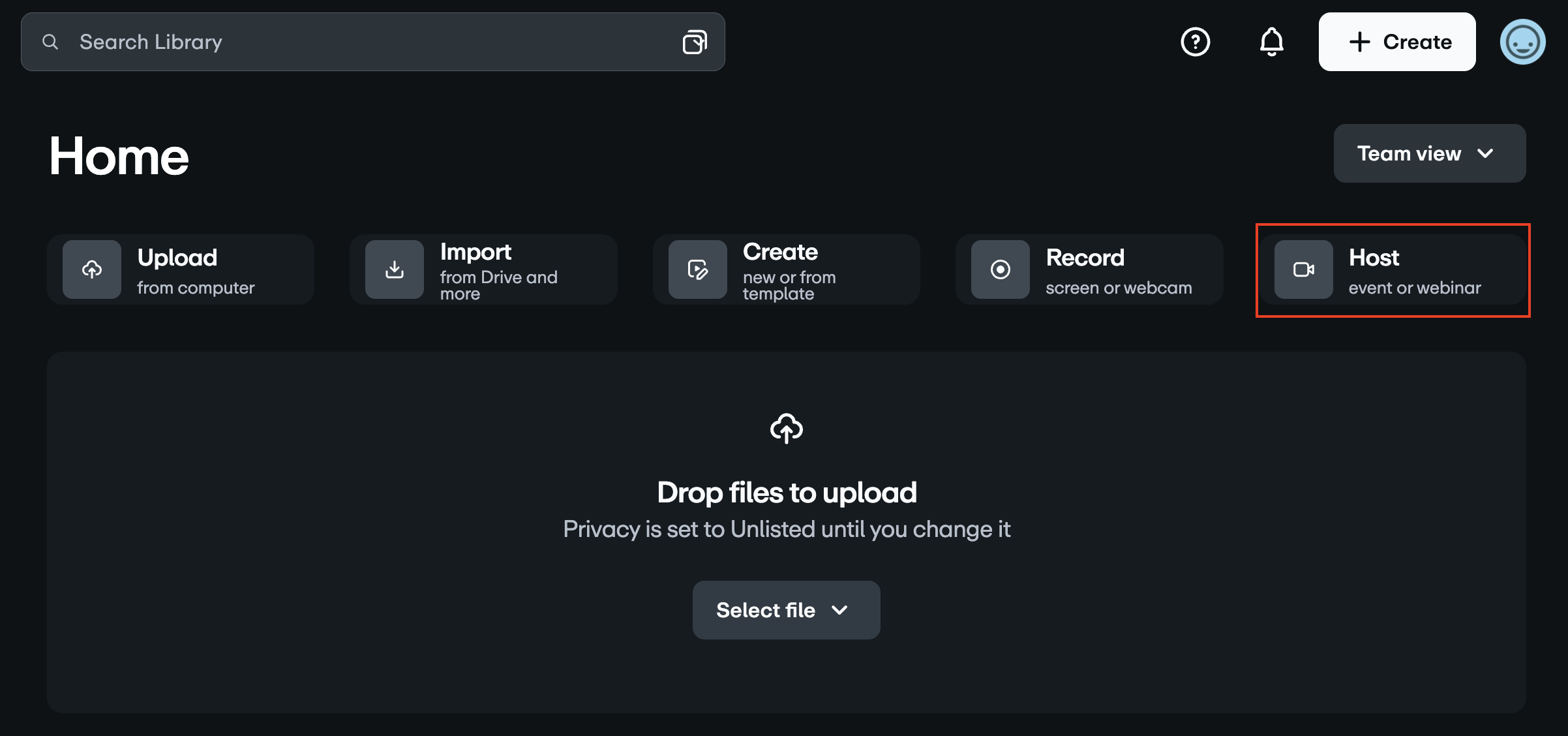
Task: Click the search magnifier icon
Action: pyautogui.click(x=50, y=41)
